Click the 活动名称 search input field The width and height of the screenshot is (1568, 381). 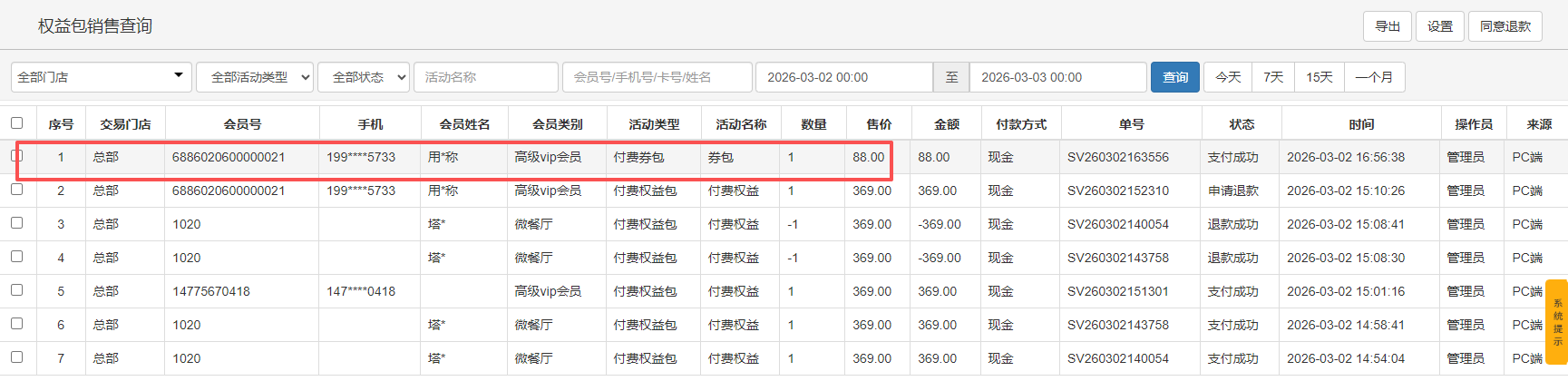point(485,77)
